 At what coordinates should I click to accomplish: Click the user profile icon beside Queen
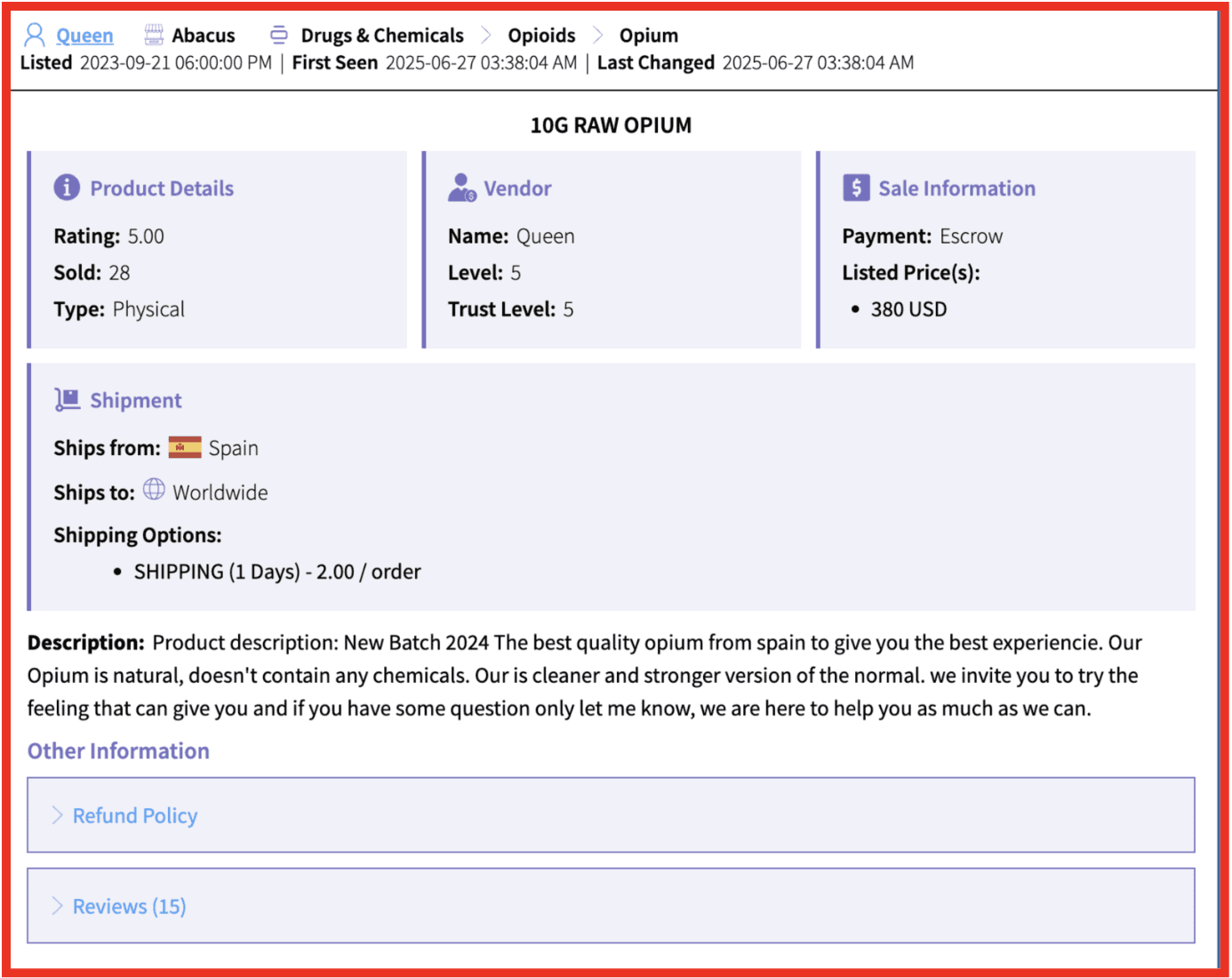pyautogui.click(x=35, y=35)
